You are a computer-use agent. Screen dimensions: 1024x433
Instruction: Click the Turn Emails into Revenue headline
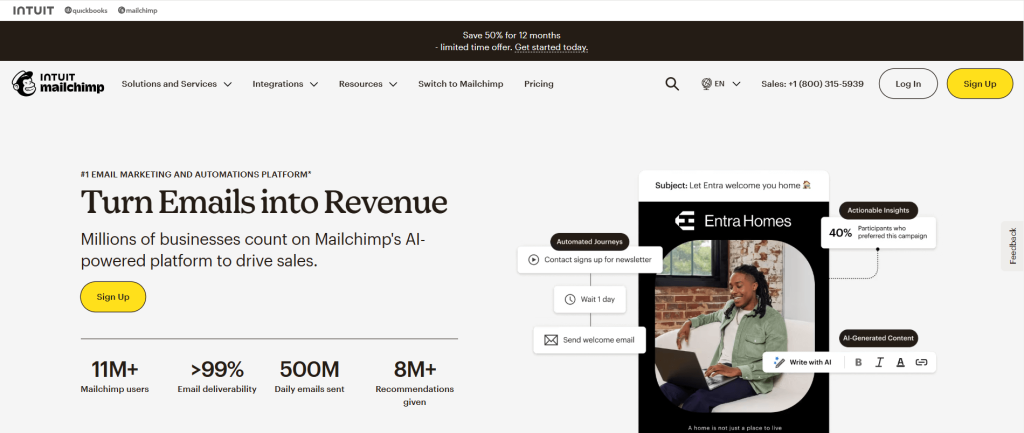point(264,202)
